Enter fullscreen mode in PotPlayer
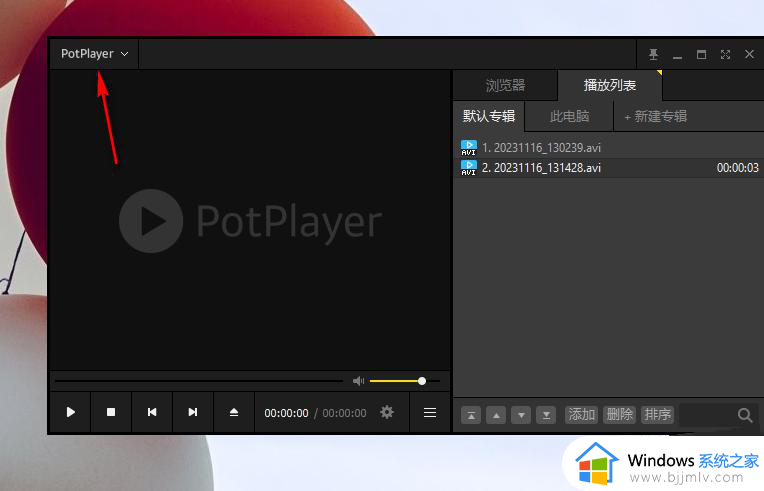The width and height of the screenshot is (764, 491). point(725,55)
